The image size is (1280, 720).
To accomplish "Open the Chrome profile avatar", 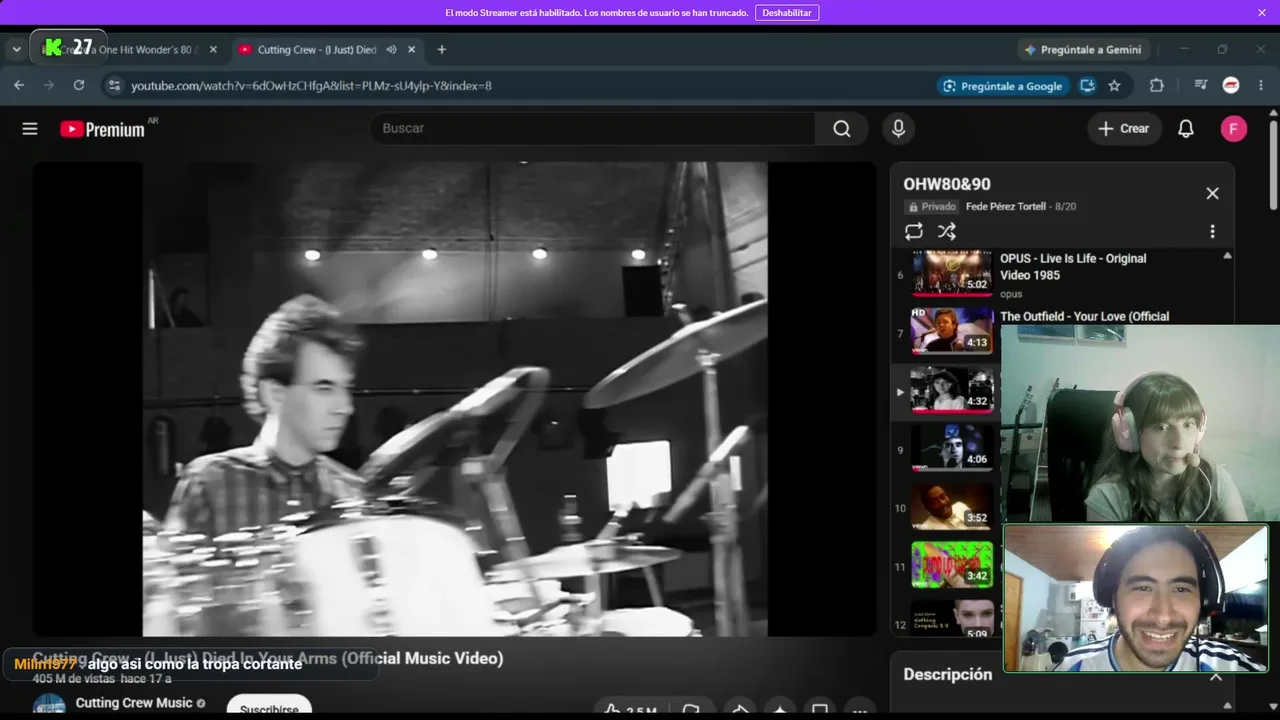I will point(1231,86).
